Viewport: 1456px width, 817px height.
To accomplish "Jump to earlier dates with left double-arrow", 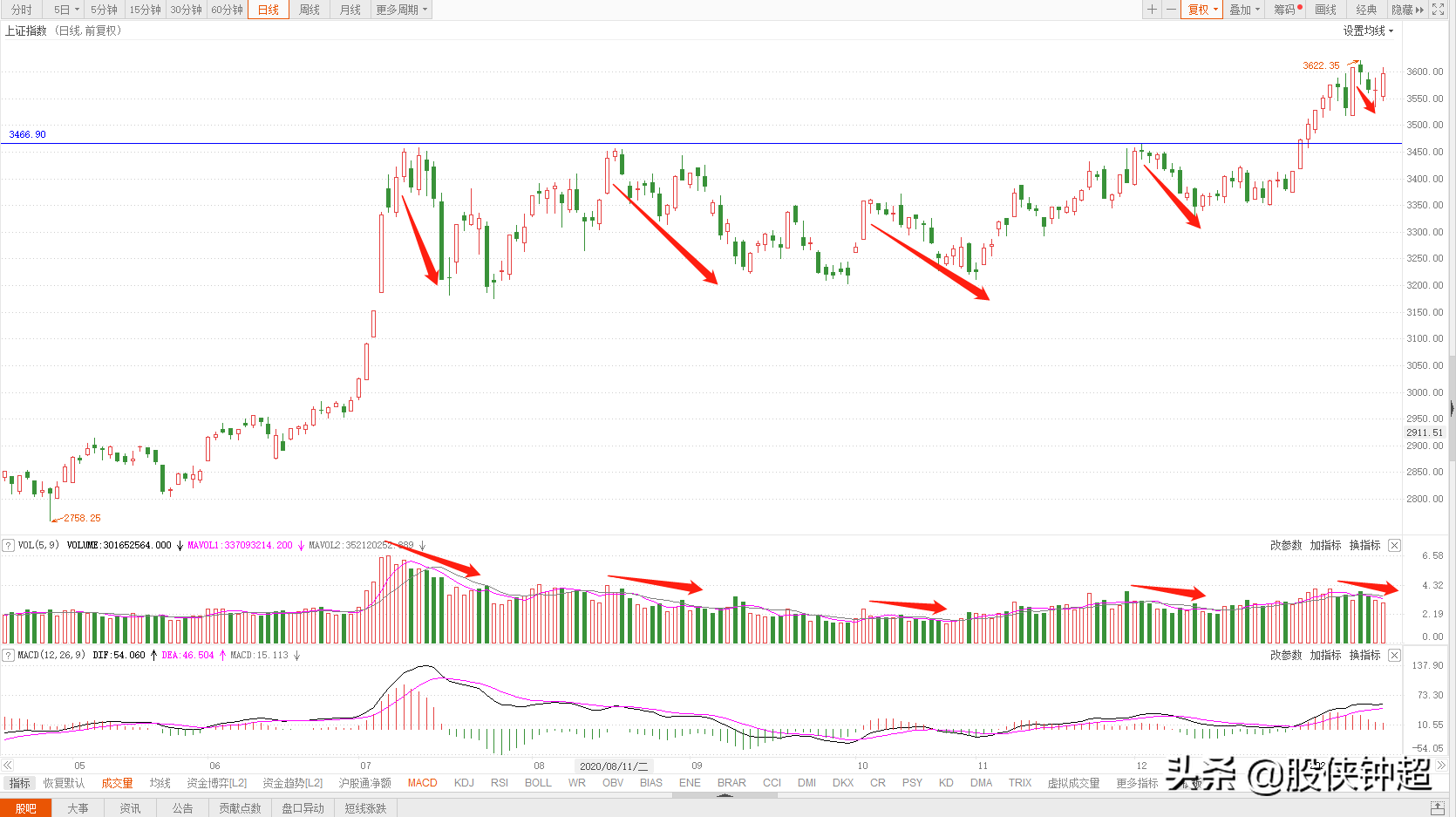I will coord(8,765).
